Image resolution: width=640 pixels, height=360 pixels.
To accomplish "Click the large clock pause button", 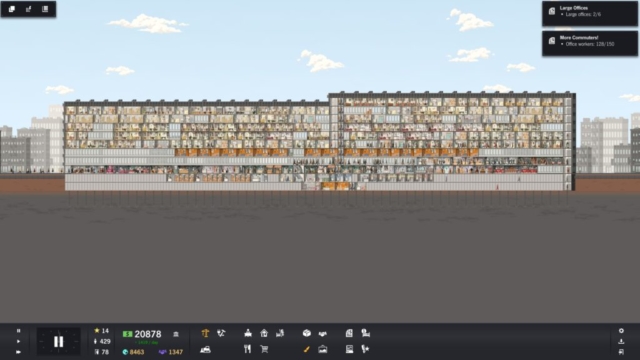I will 58,341.
